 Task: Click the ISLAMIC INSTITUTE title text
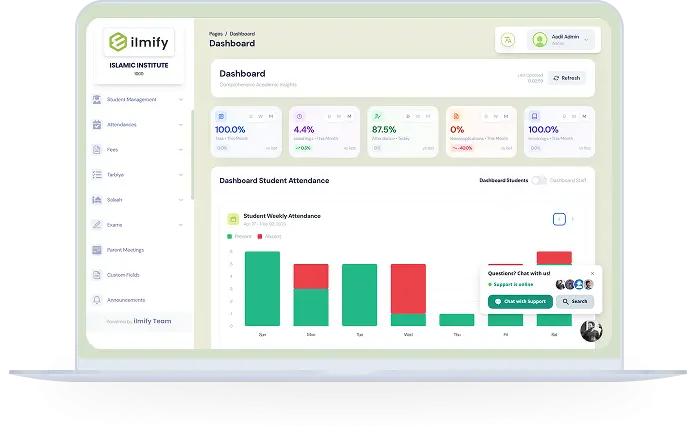click(x=139, y=65)
